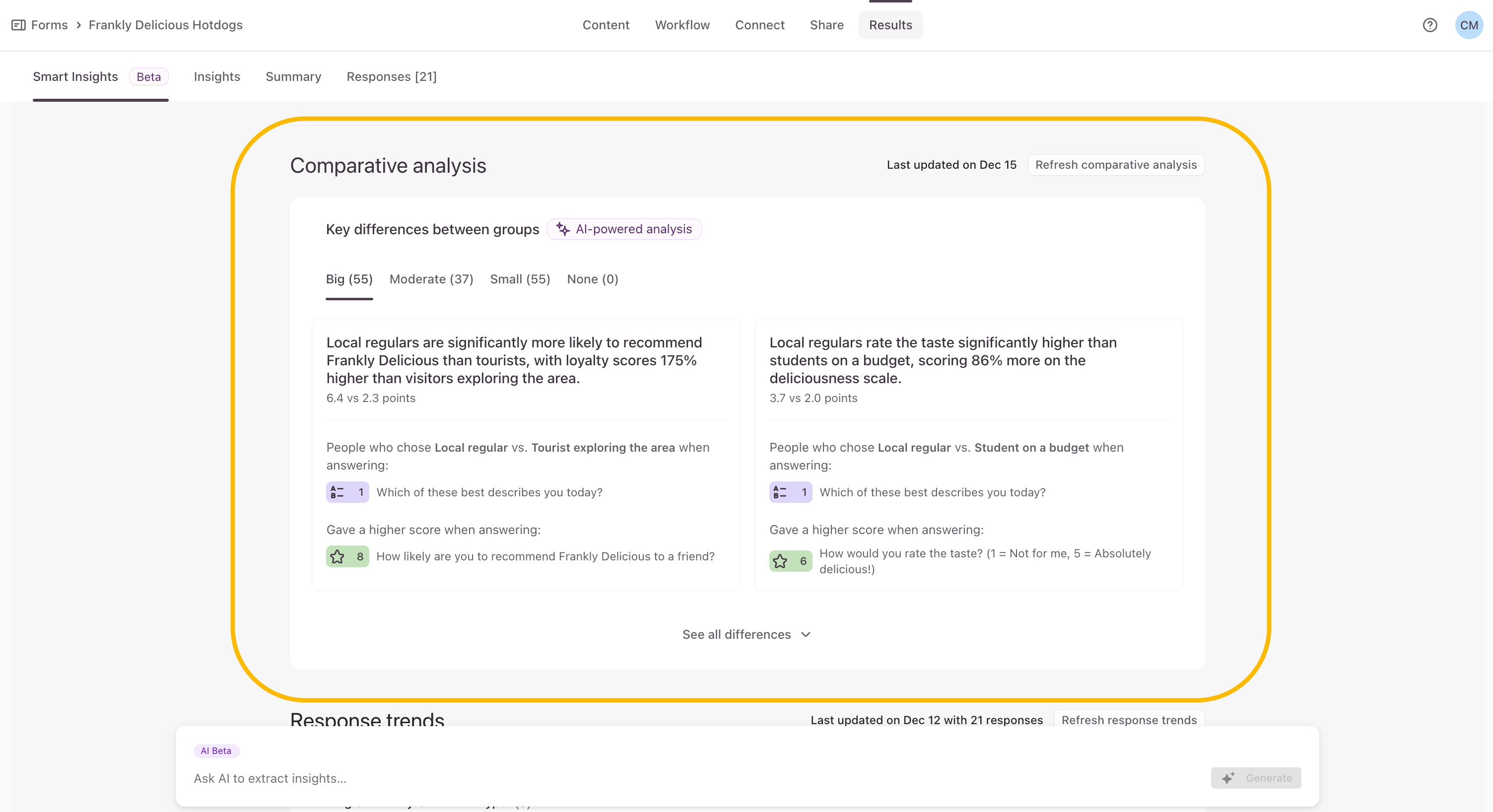1493x812 pixels.
Task: Click the help question mark icon
Action: pyautogui.click(x=1429, y=25)
